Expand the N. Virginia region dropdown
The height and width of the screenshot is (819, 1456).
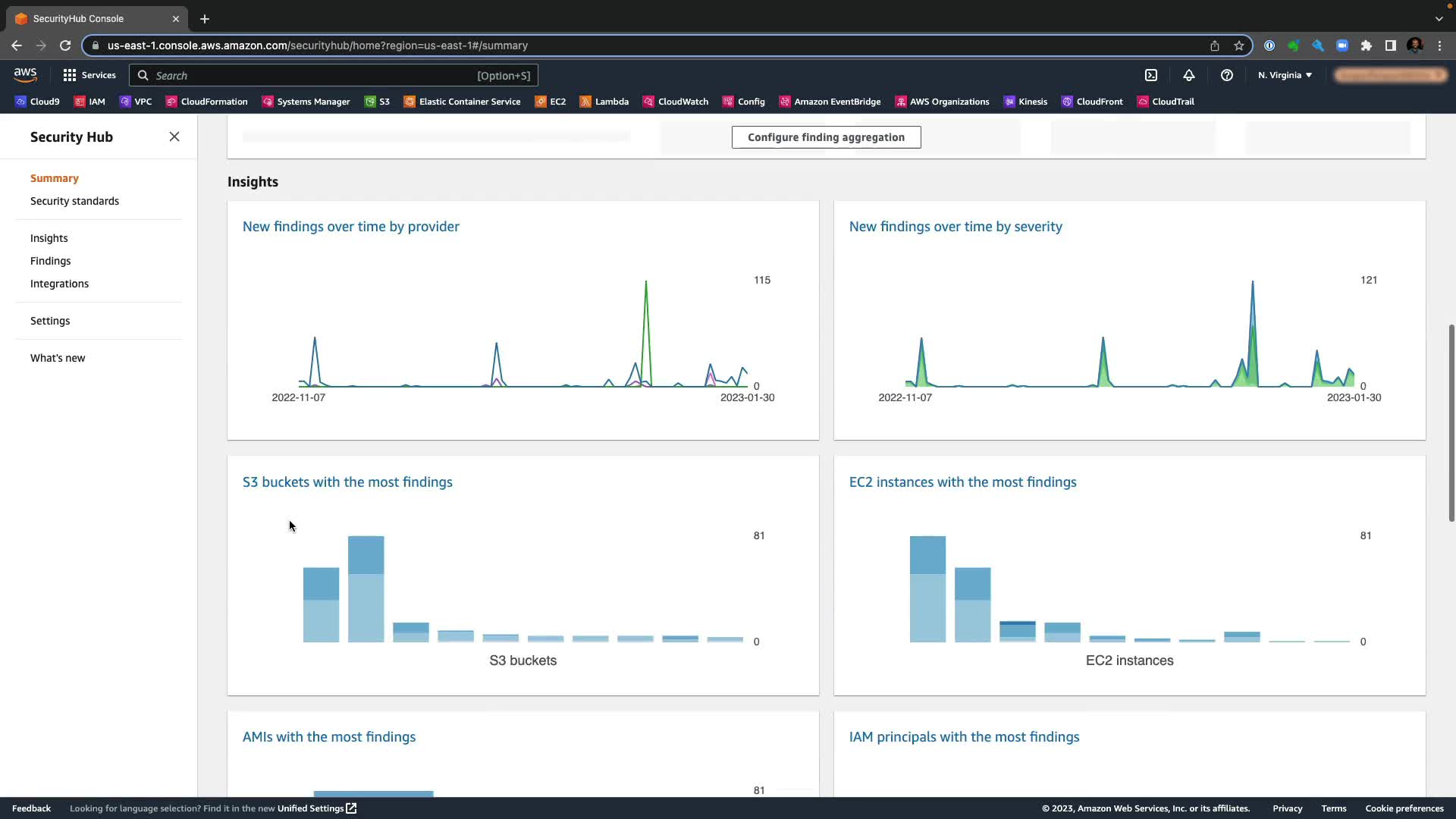pos(1285,75)
